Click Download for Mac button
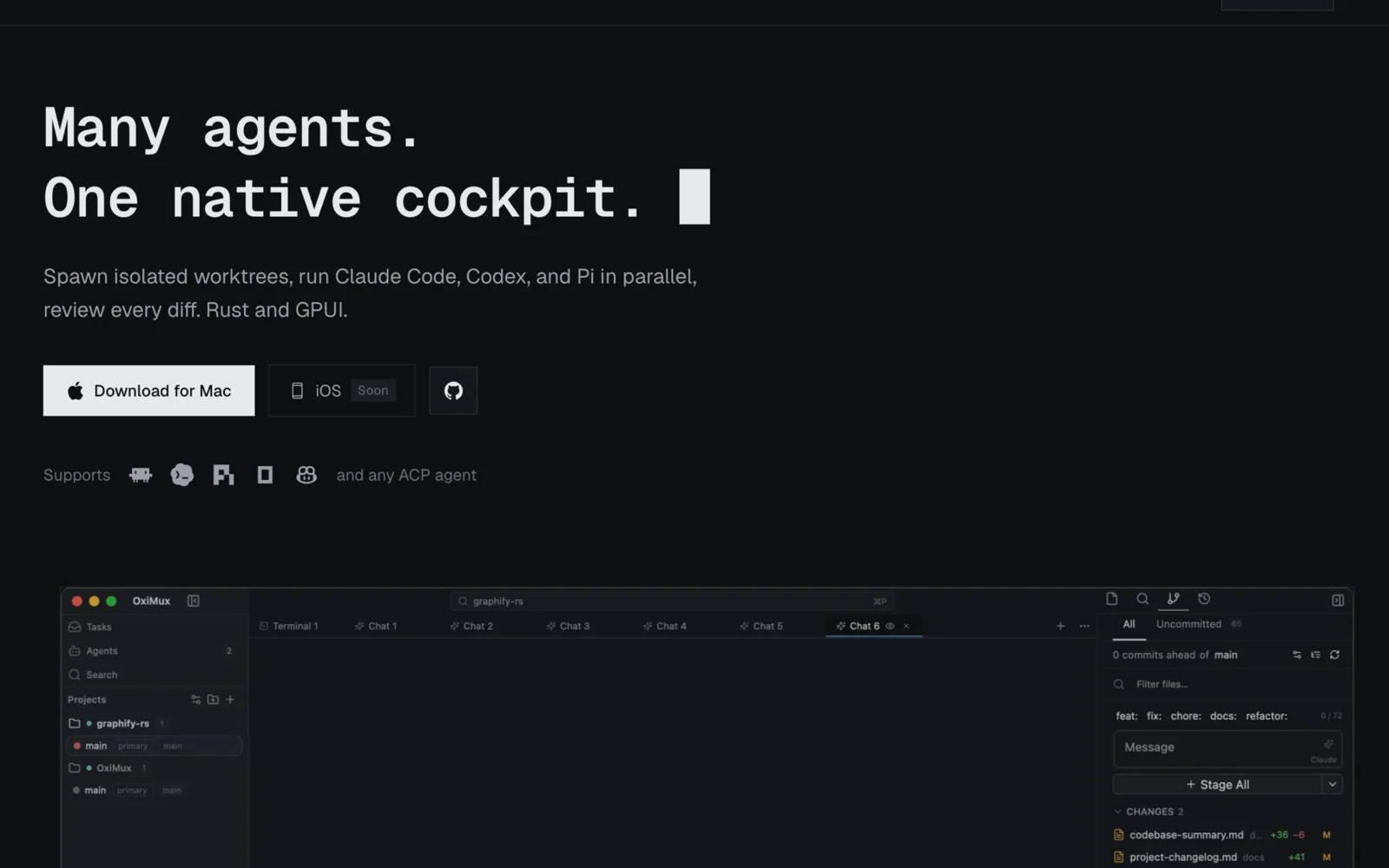Image resolution: width=1389 pixels, height=868 pixels. (x=149, y=391)
